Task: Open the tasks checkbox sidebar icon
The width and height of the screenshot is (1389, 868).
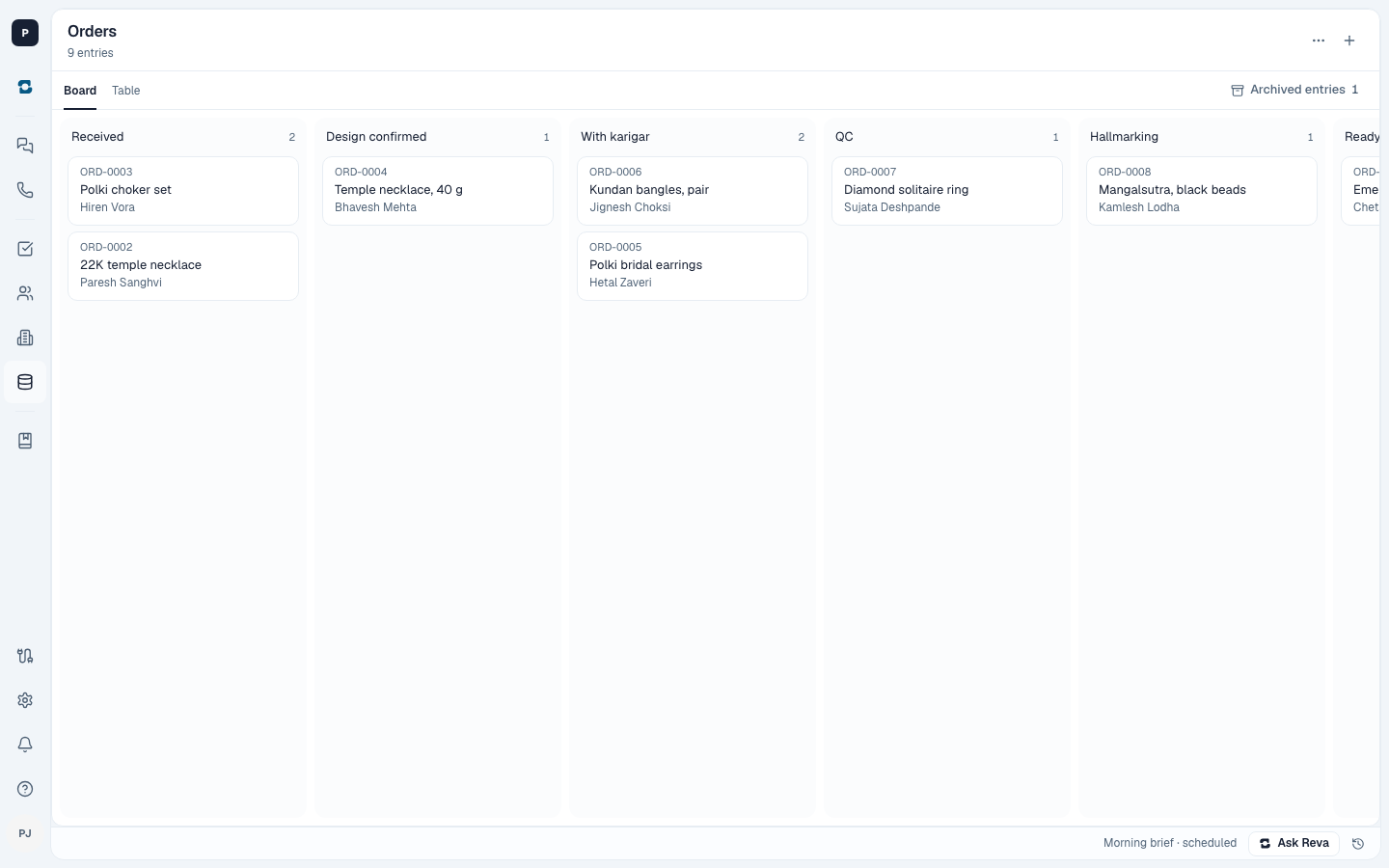Action: point(25,249)
